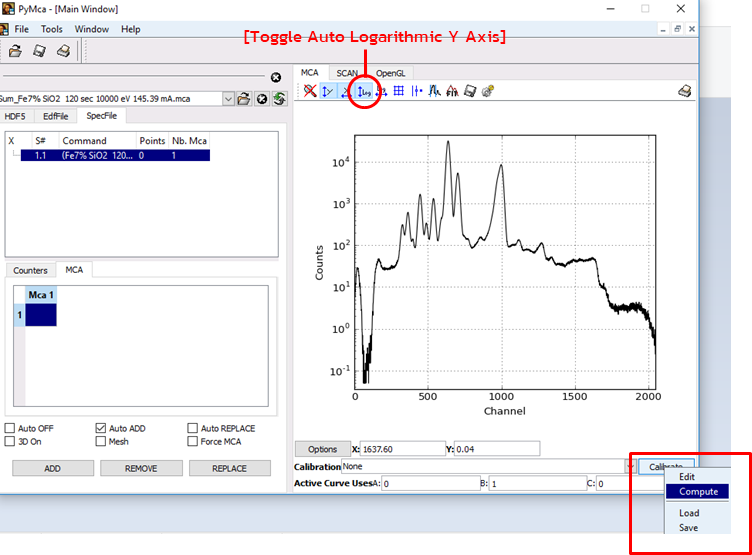This screenshot has height=555, width=752.
Task: Switch to the Counters tab
Action: pos(31,270)
